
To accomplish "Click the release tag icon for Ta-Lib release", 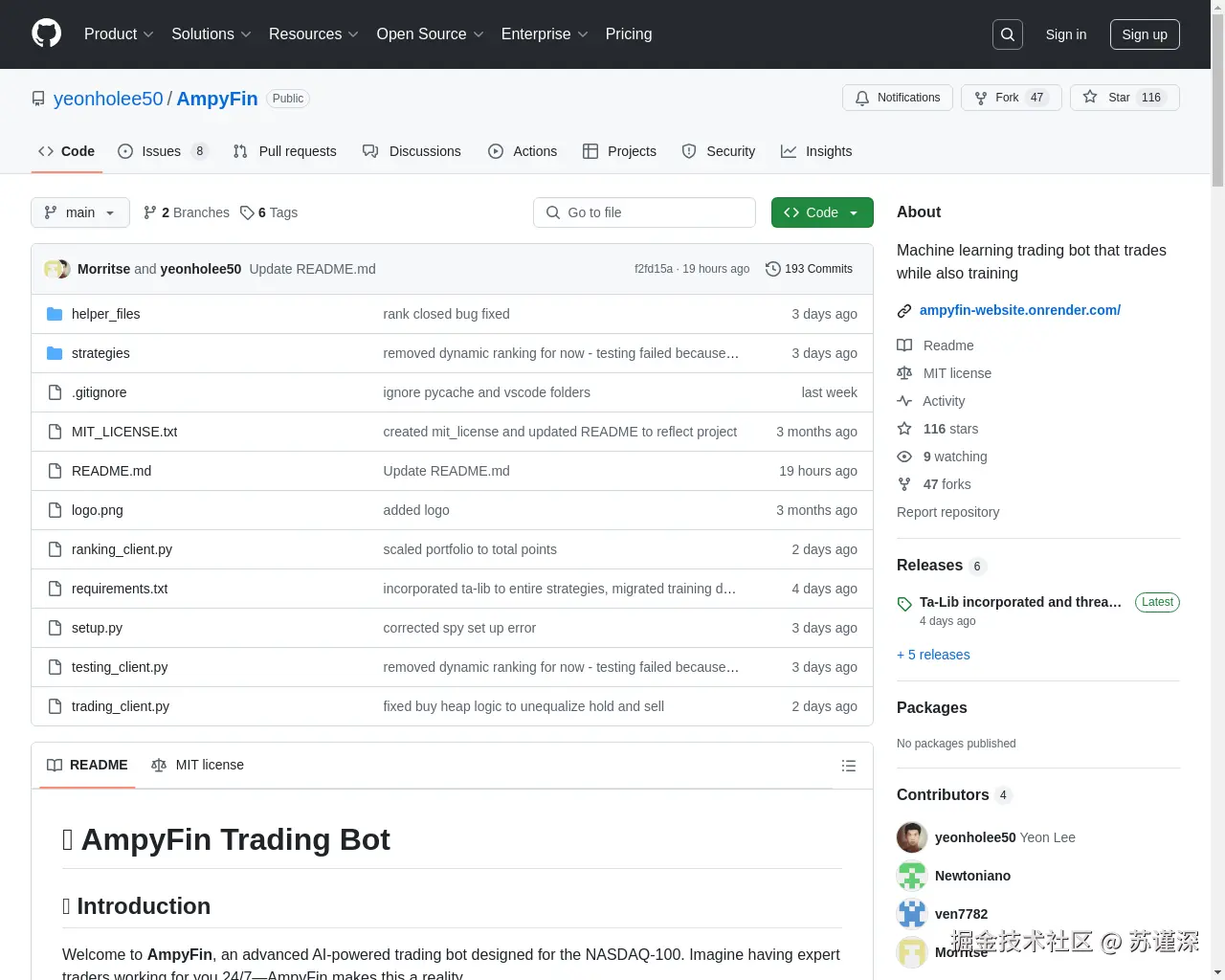I will click(x=904, y=604).
